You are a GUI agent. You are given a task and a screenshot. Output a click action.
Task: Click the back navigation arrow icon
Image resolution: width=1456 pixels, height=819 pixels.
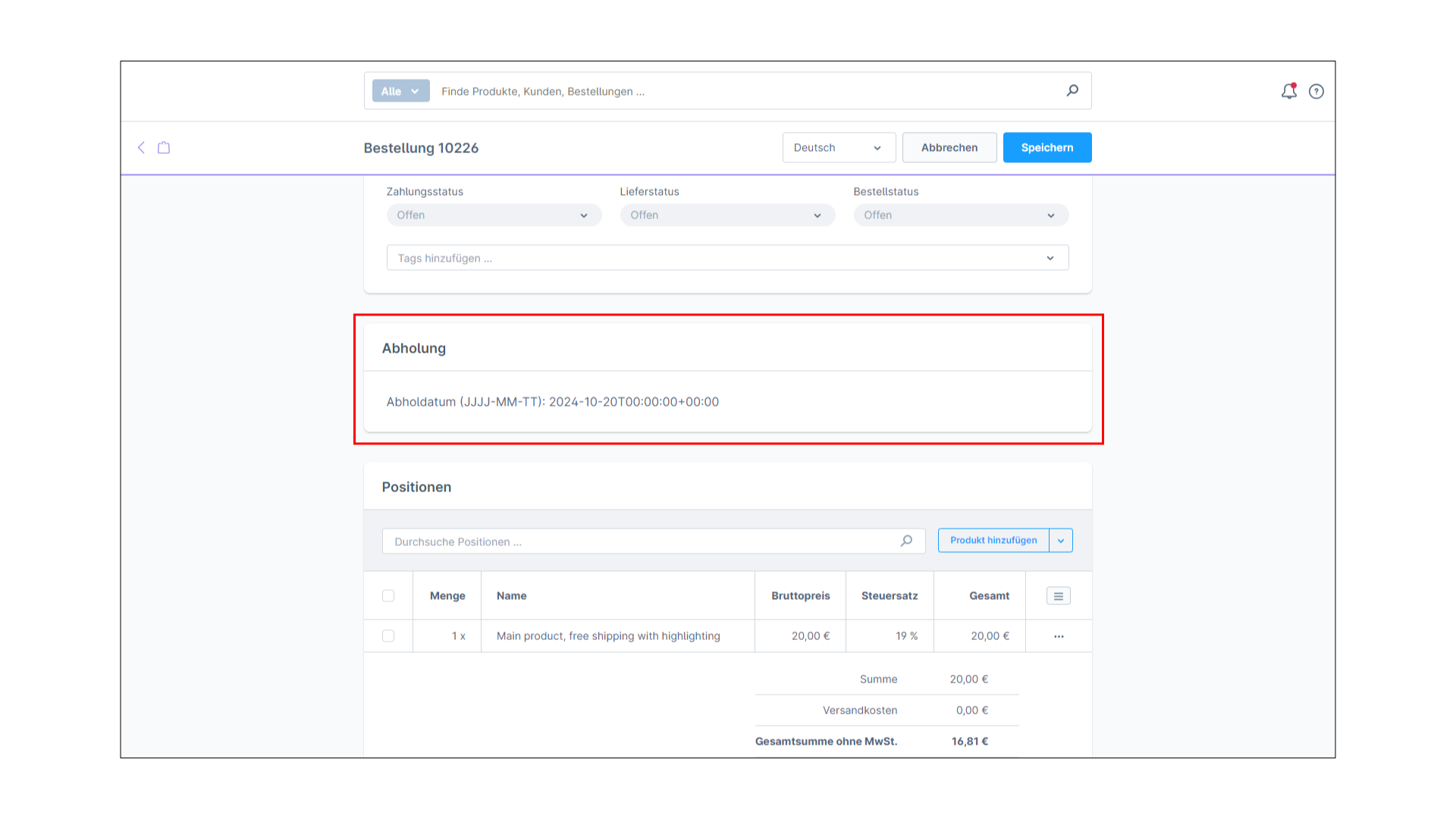[x=141, y=147]
